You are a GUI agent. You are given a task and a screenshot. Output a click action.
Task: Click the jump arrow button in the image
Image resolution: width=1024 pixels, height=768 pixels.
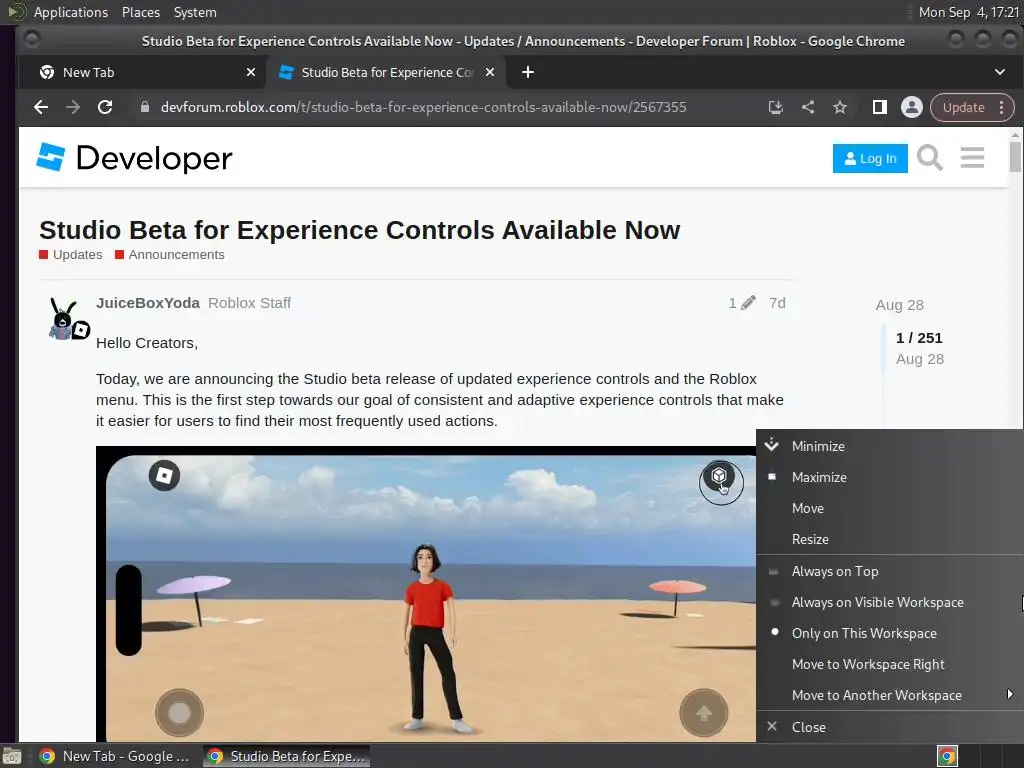[x=704, y=712]
